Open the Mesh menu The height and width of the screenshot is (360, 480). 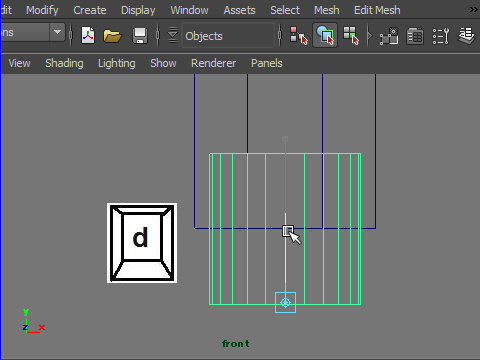point(326,10)
